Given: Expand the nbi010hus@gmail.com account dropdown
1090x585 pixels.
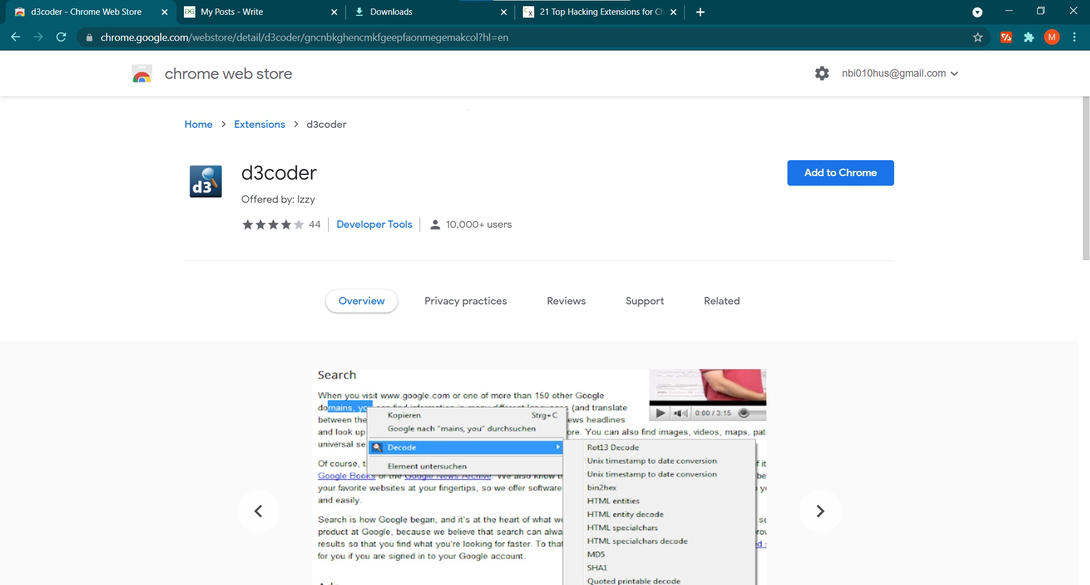Looking at the screenshot, I should coord(900,73).
